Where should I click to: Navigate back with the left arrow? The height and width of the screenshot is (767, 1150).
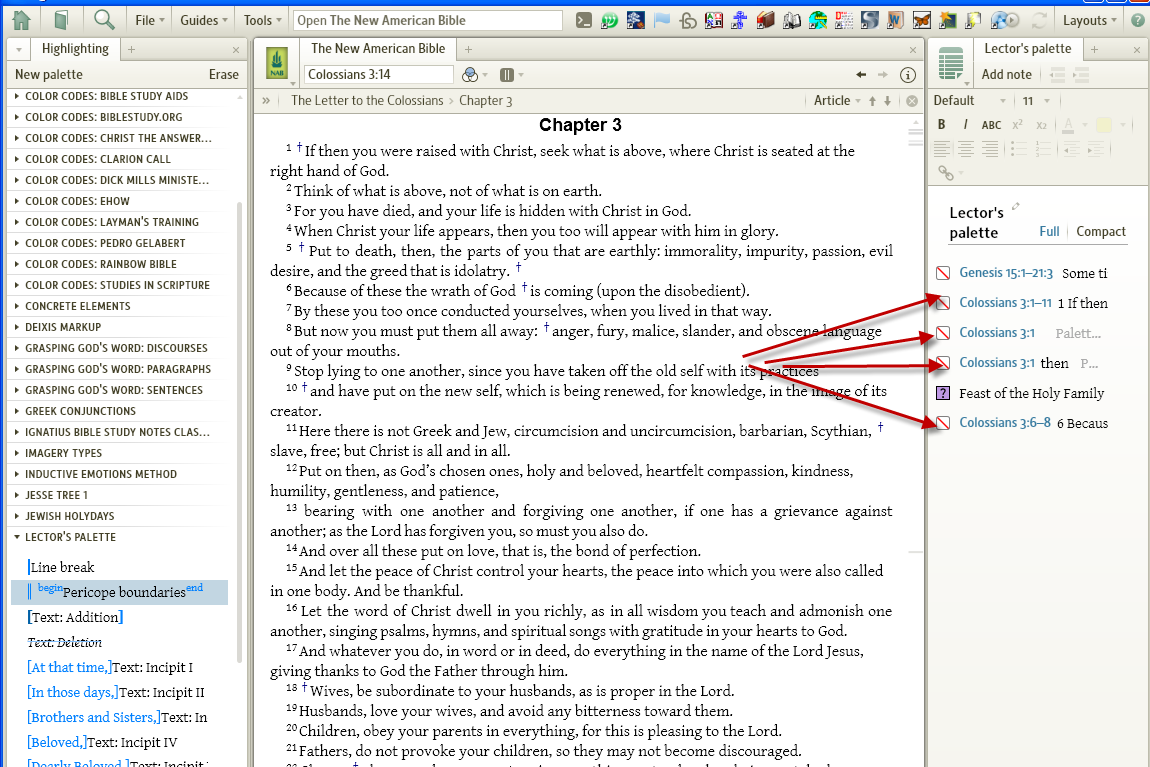click(861, 75)
